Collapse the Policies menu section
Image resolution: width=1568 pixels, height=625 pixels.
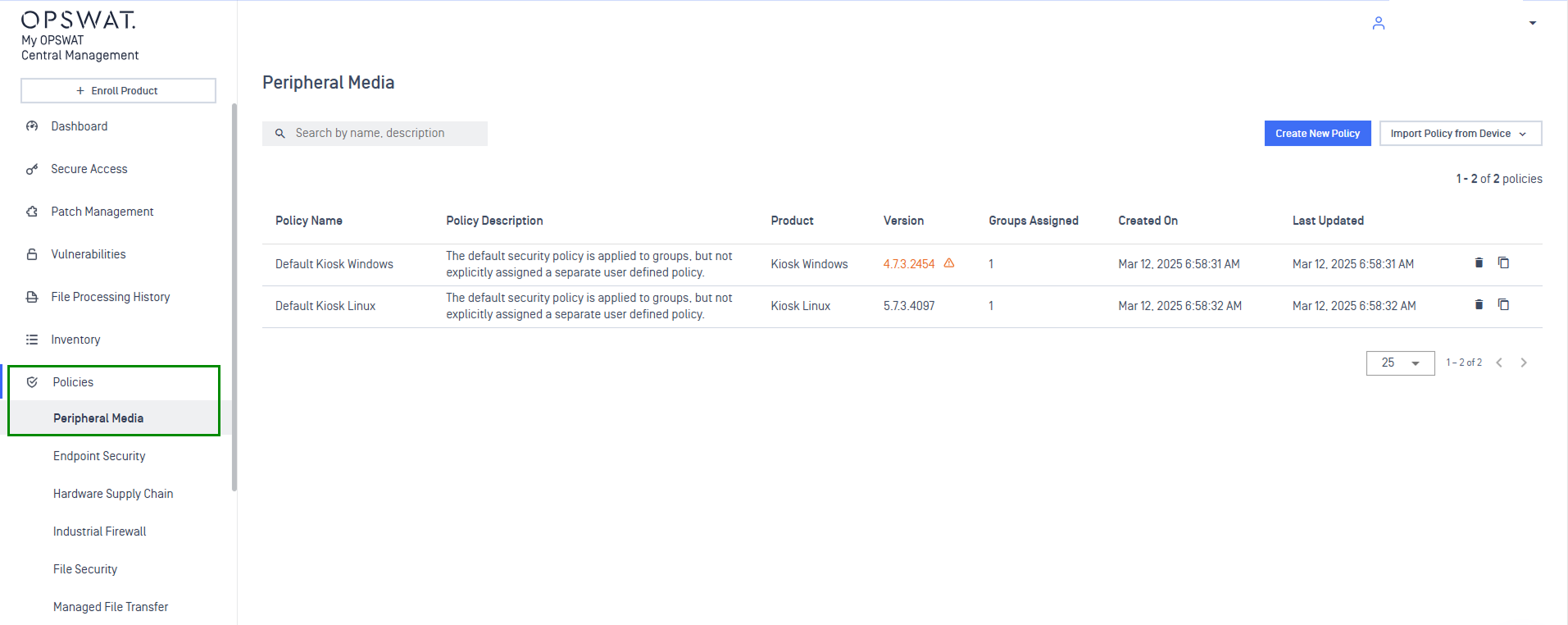pyautogui.click(x=73, y=382)
